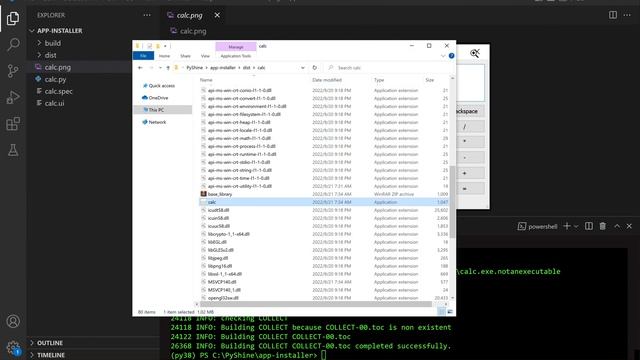Image resolution: width=640 pixels, height=360 pixels.
Task: Open the Home ribbon tab
Action: (x=164, y=56)
